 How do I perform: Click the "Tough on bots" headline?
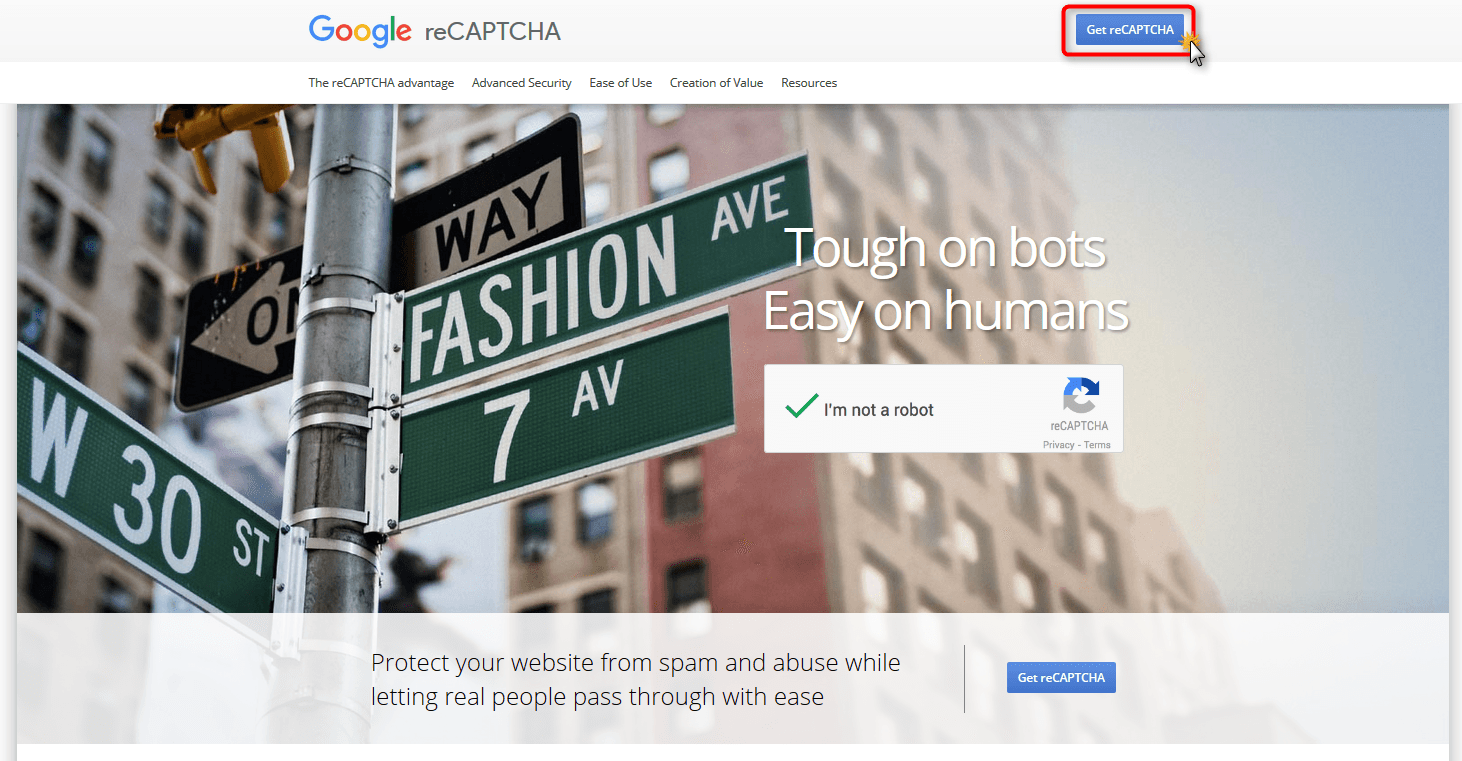[945, 248]
